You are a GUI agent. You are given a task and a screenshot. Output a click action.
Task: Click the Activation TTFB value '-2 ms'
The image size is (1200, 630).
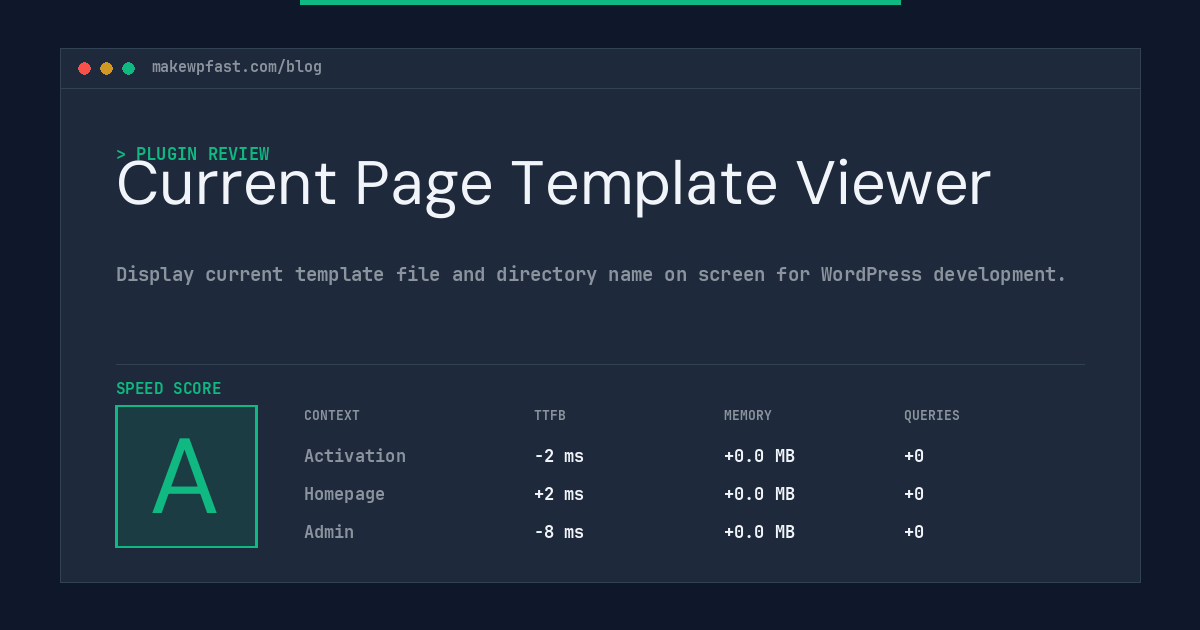[559, 456]
